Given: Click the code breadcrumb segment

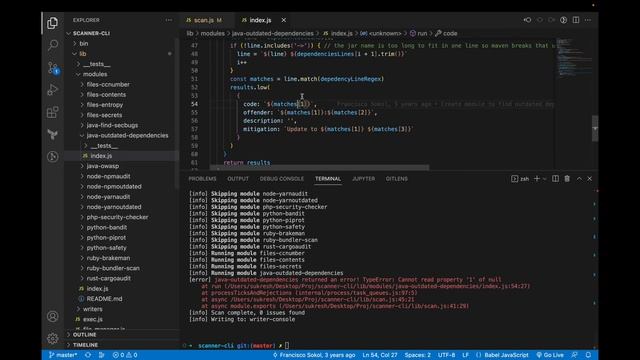Looking at the screenshot, I should pos(446,33).
